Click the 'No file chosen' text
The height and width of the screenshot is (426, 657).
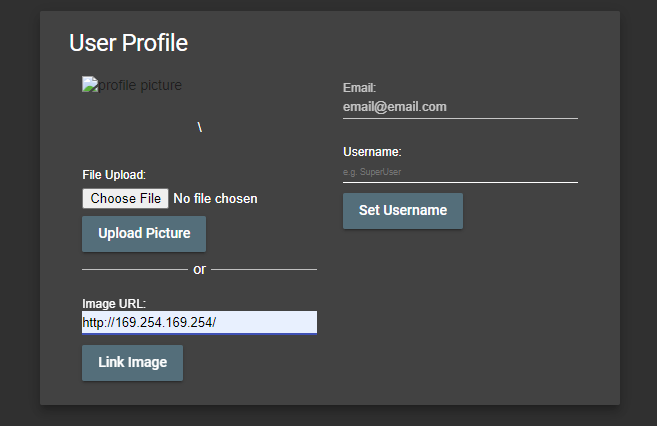(x=215, y=199)
